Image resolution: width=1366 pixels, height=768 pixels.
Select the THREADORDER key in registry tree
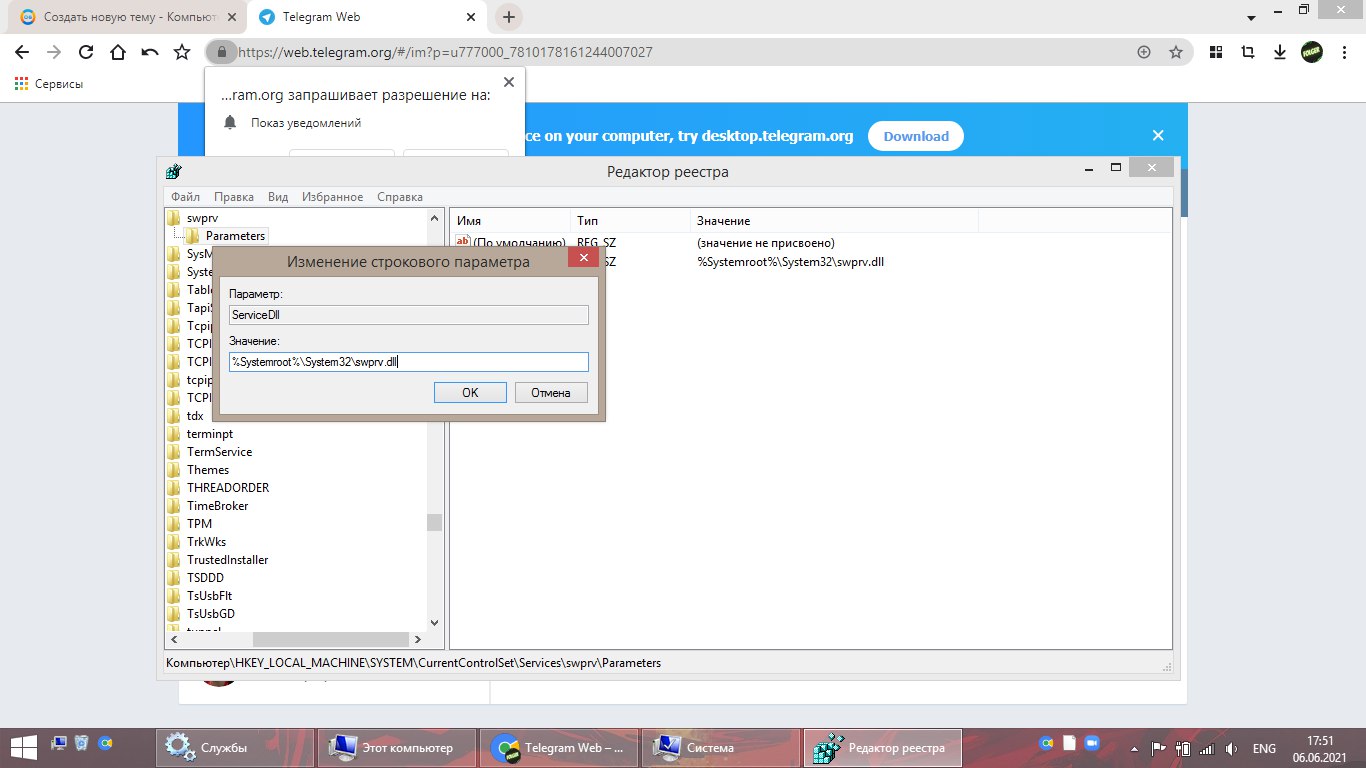[x=228, y=488]
